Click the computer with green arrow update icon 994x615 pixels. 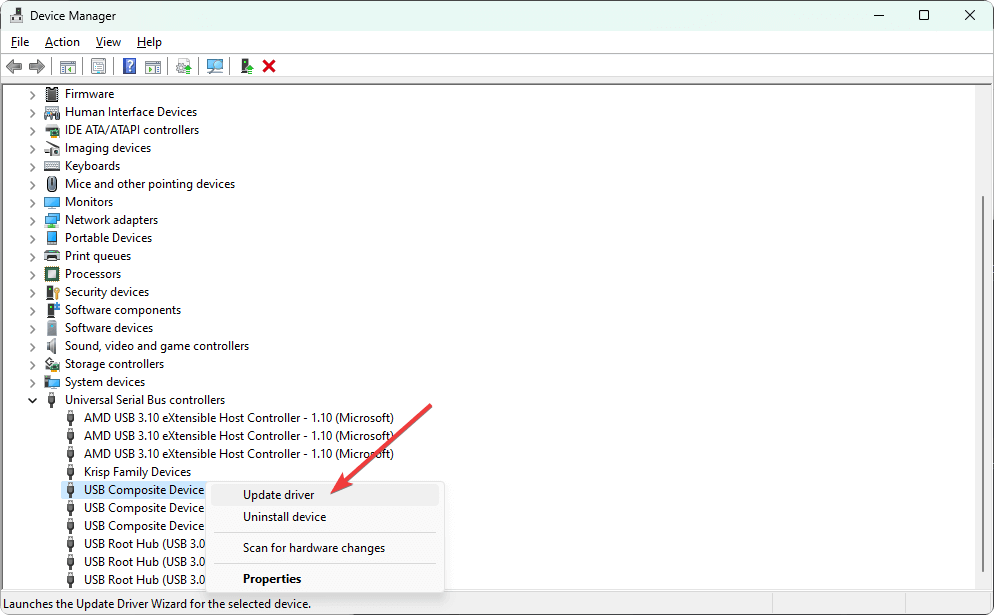(x=247, y=66)
